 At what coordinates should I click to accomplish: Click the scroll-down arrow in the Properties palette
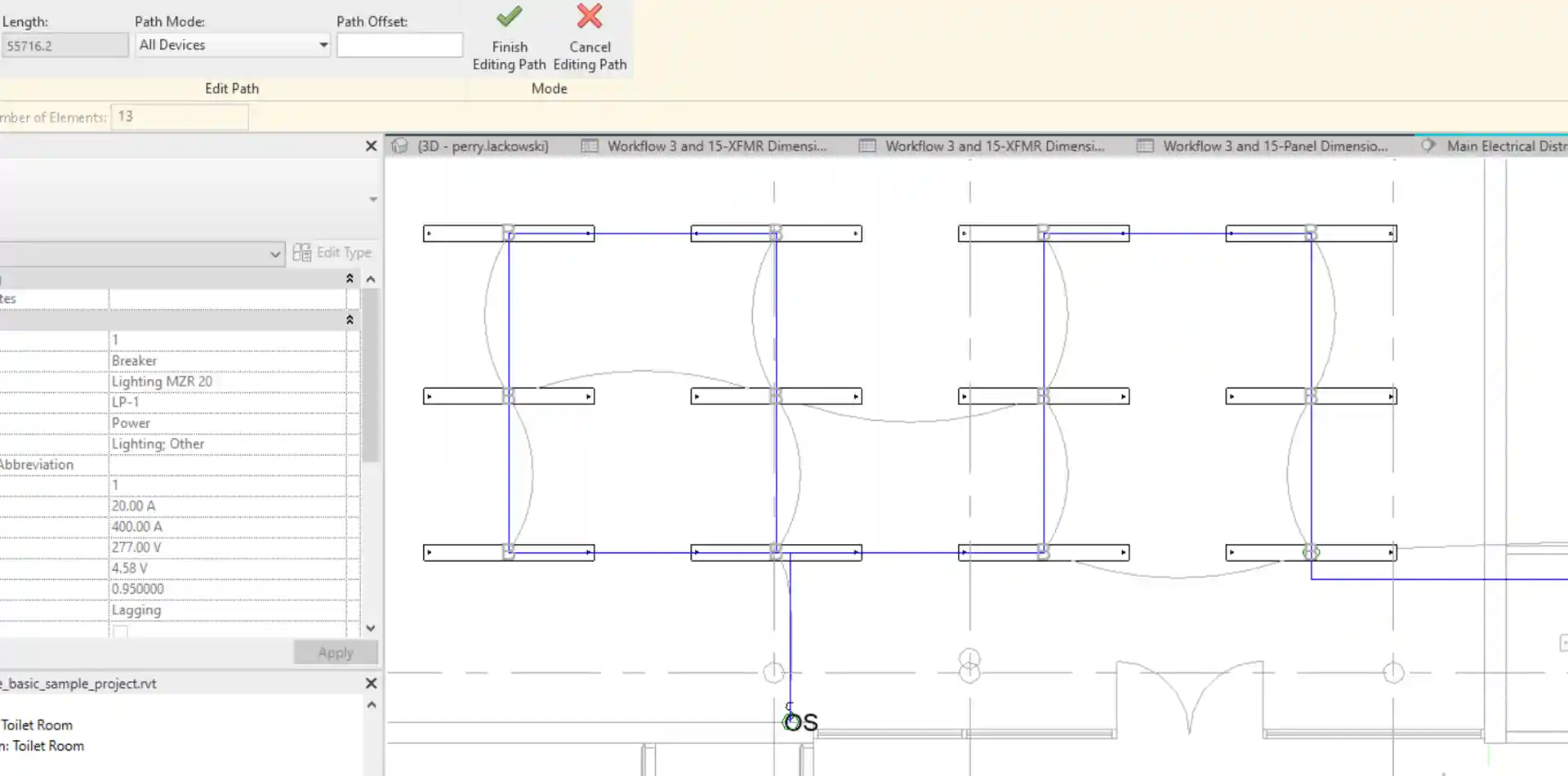coord(371,628)
